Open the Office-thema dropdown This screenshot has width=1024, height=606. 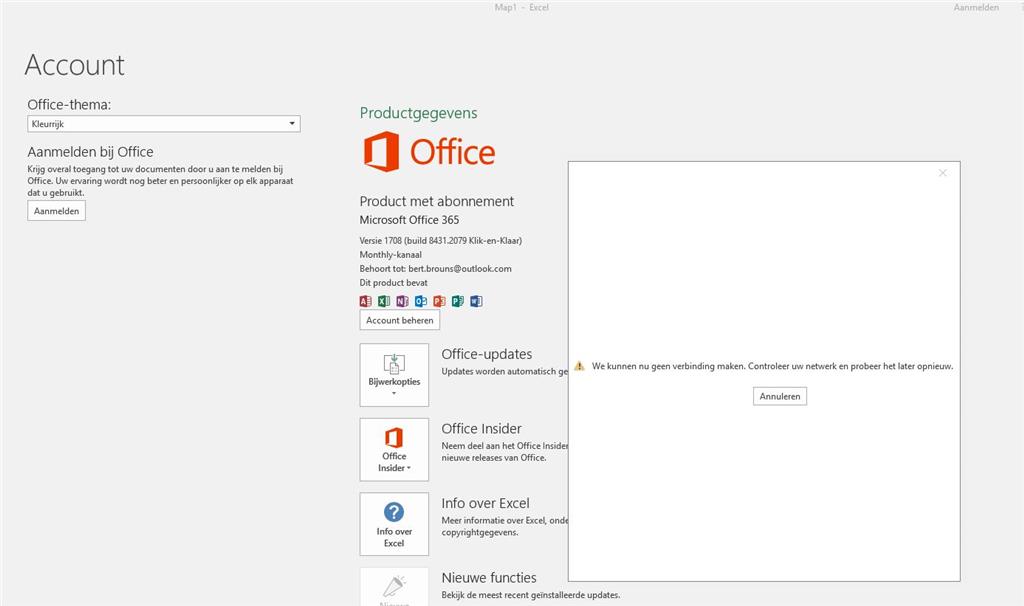(x=164, y=123)
